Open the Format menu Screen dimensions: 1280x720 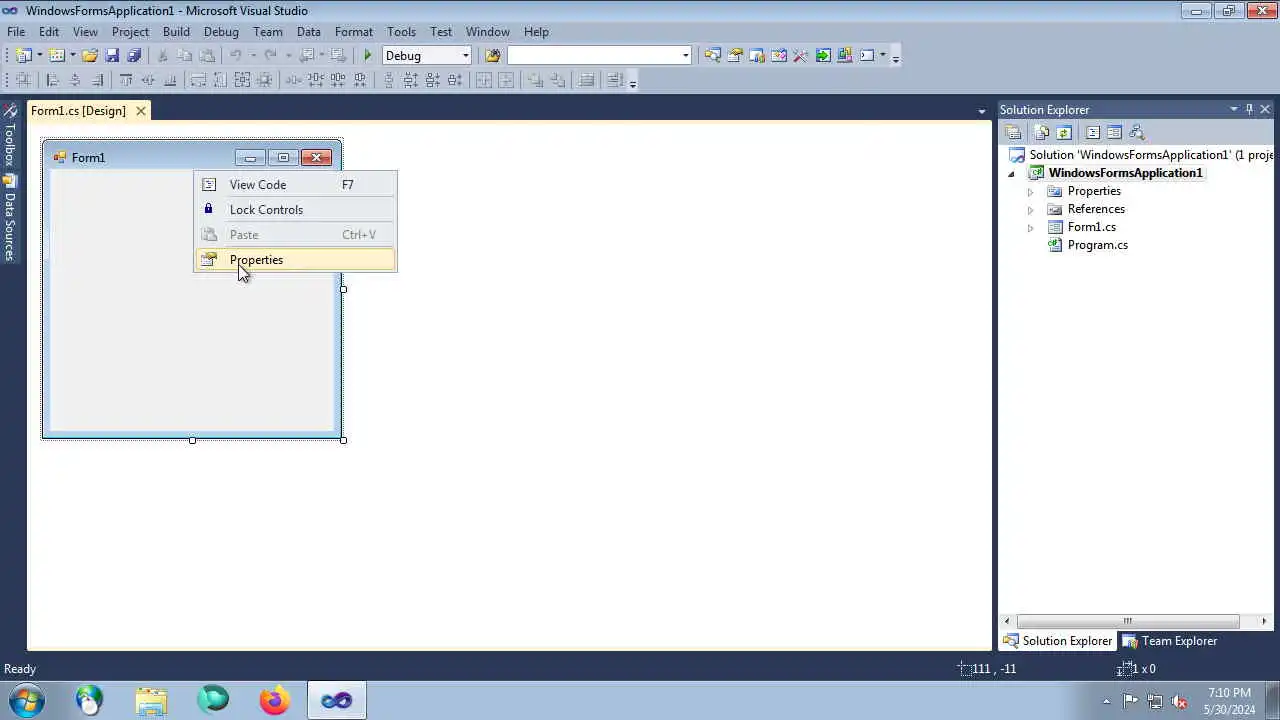click(354, 32)
